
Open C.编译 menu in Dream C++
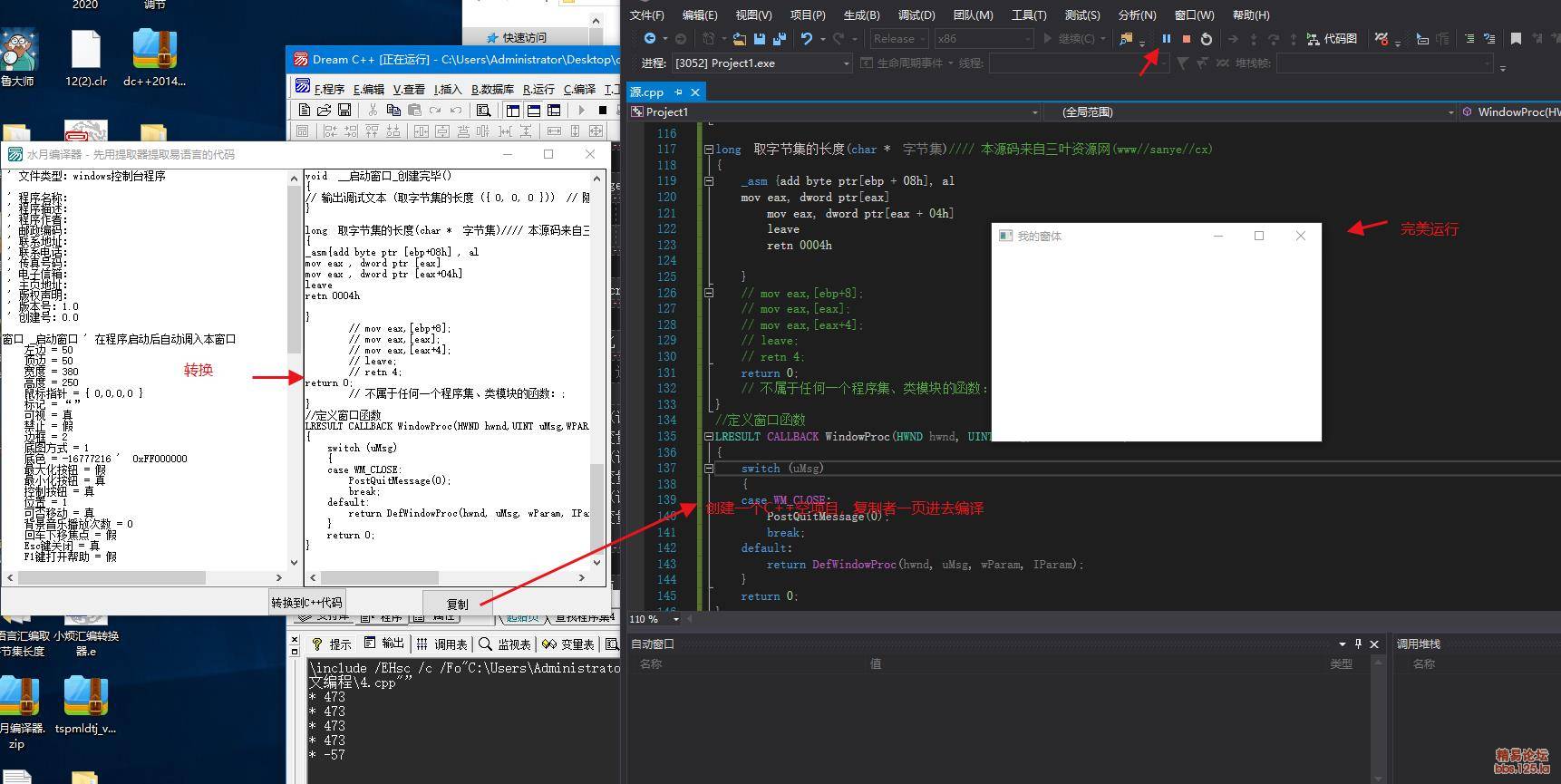[x=579, y=89]
